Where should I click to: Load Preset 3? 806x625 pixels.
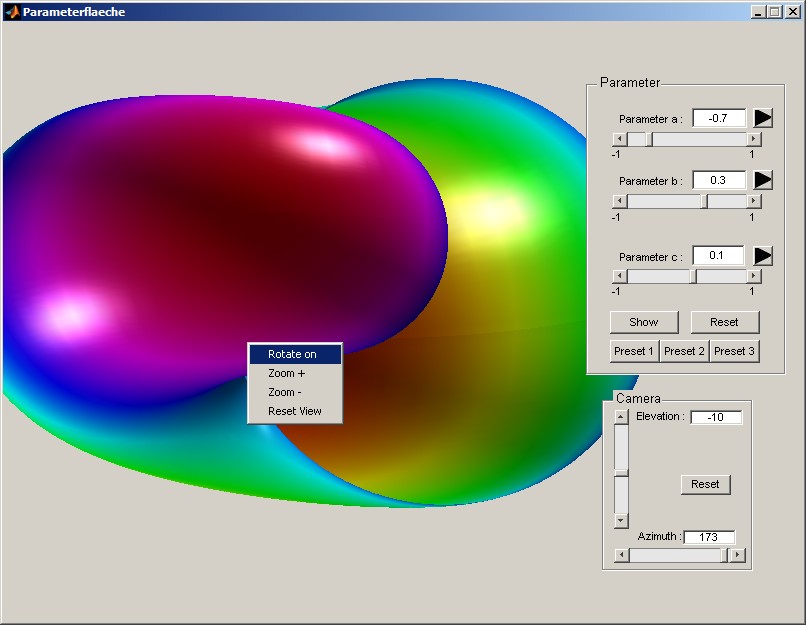[734, 351]
